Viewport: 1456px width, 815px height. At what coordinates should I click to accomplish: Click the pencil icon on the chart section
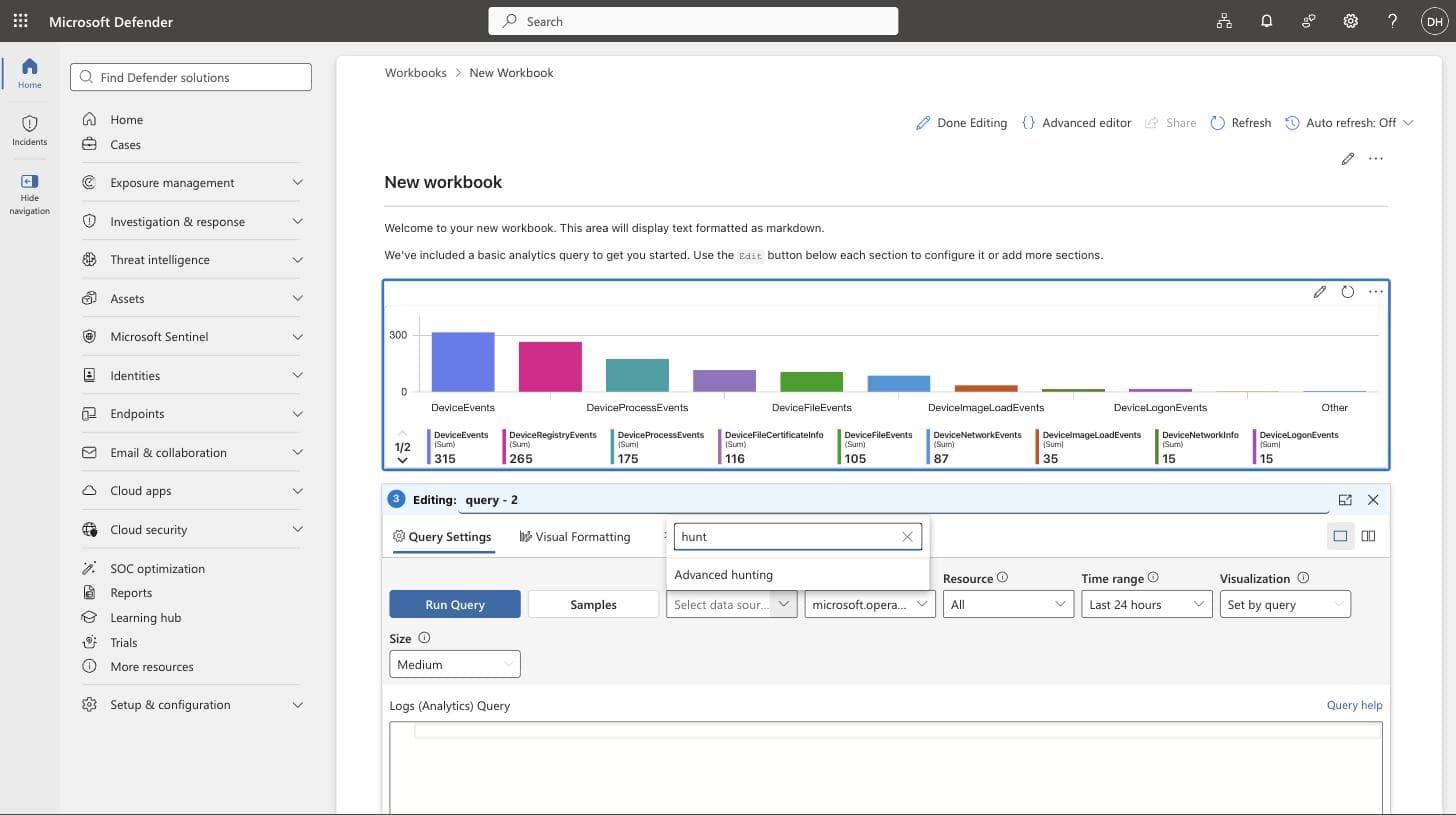1320,292
